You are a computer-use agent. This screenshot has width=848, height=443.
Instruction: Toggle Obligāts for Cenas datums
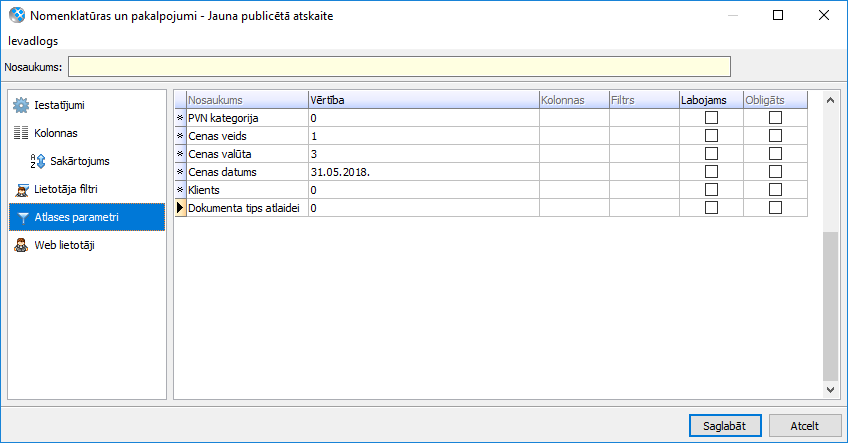(x=775, y=171)
